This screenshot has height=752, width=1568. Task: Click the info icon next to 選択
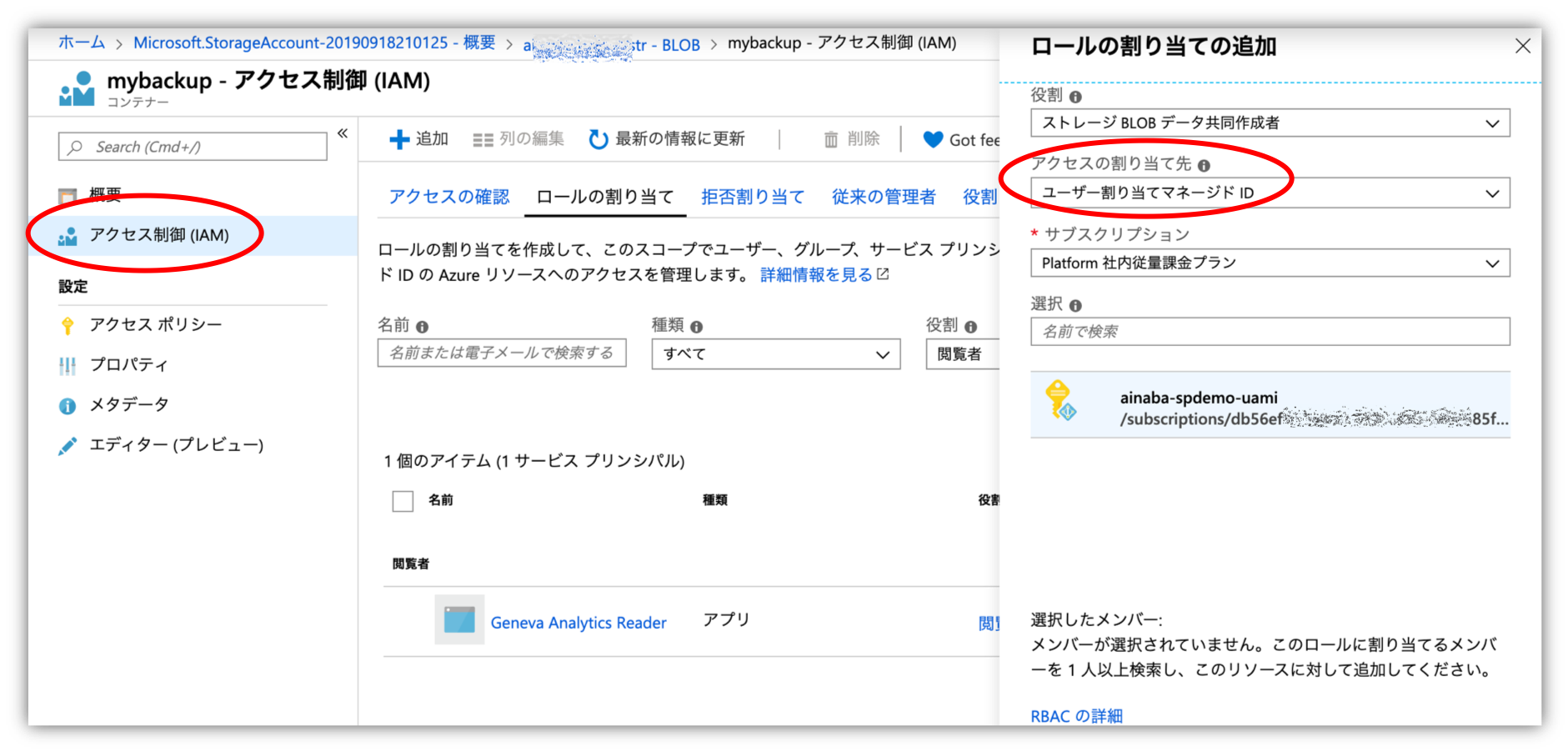pyautogui.click(x=1075, y=306)
